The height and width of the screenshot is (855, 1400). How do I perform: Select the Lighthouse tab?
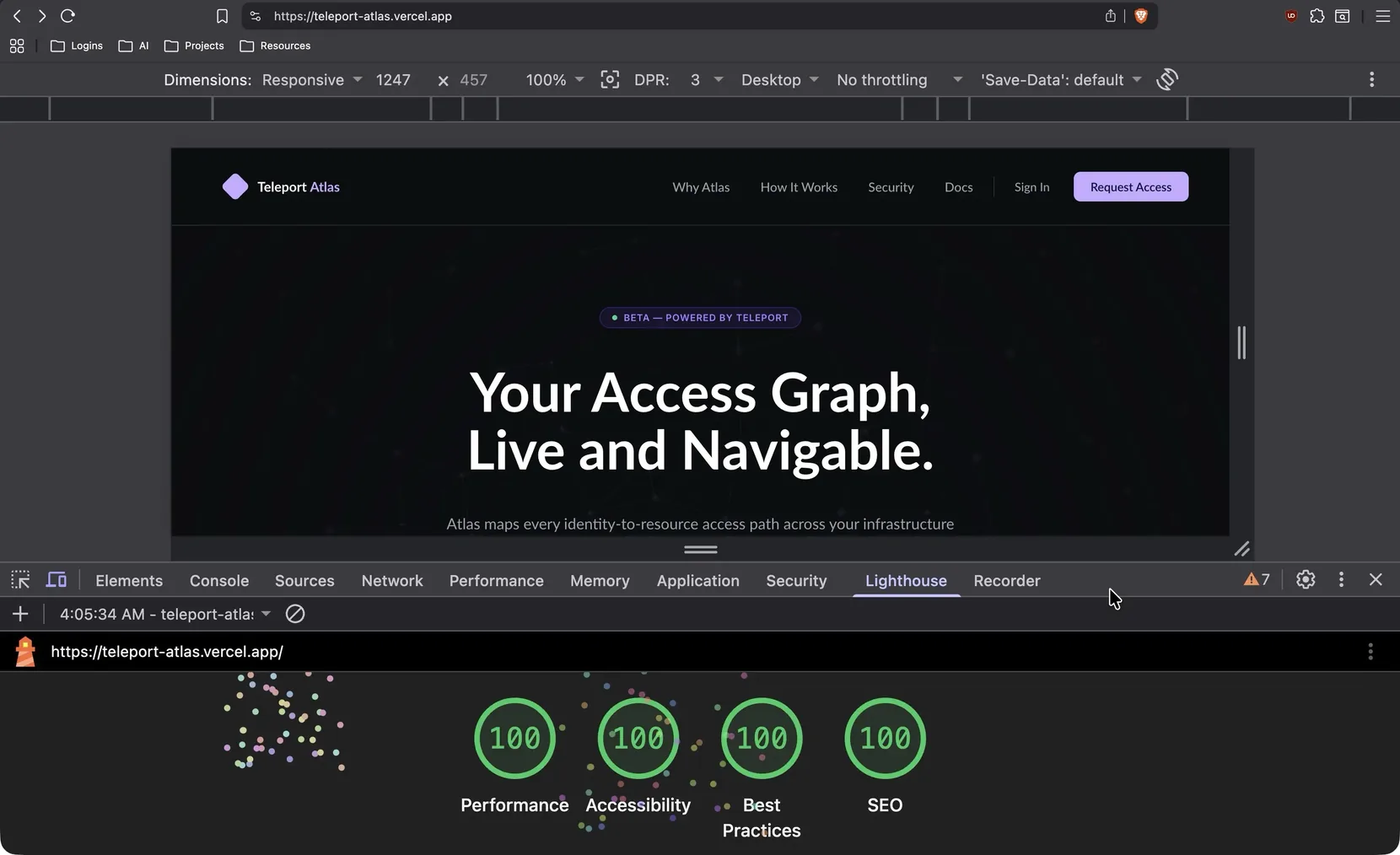click(906, 580)
